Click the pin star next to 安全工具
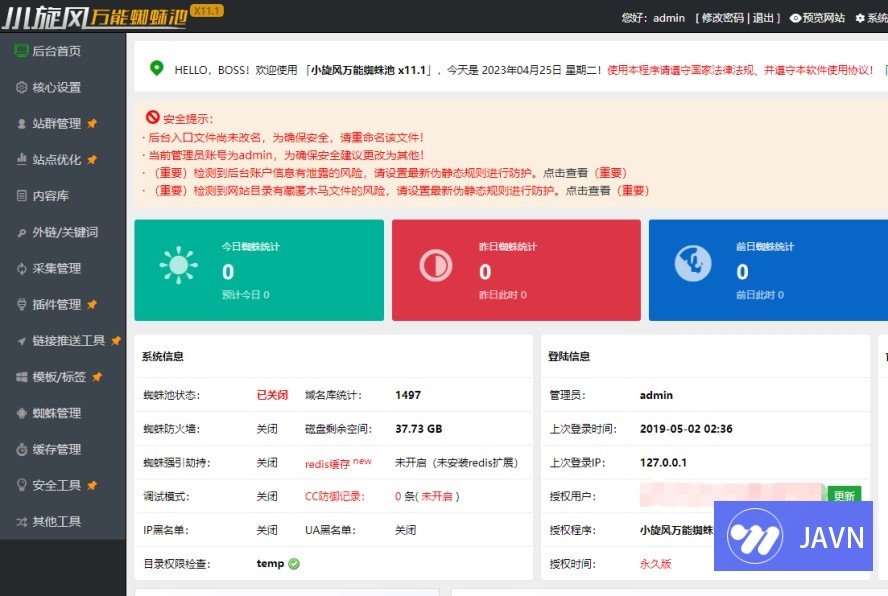 (92, 486)
